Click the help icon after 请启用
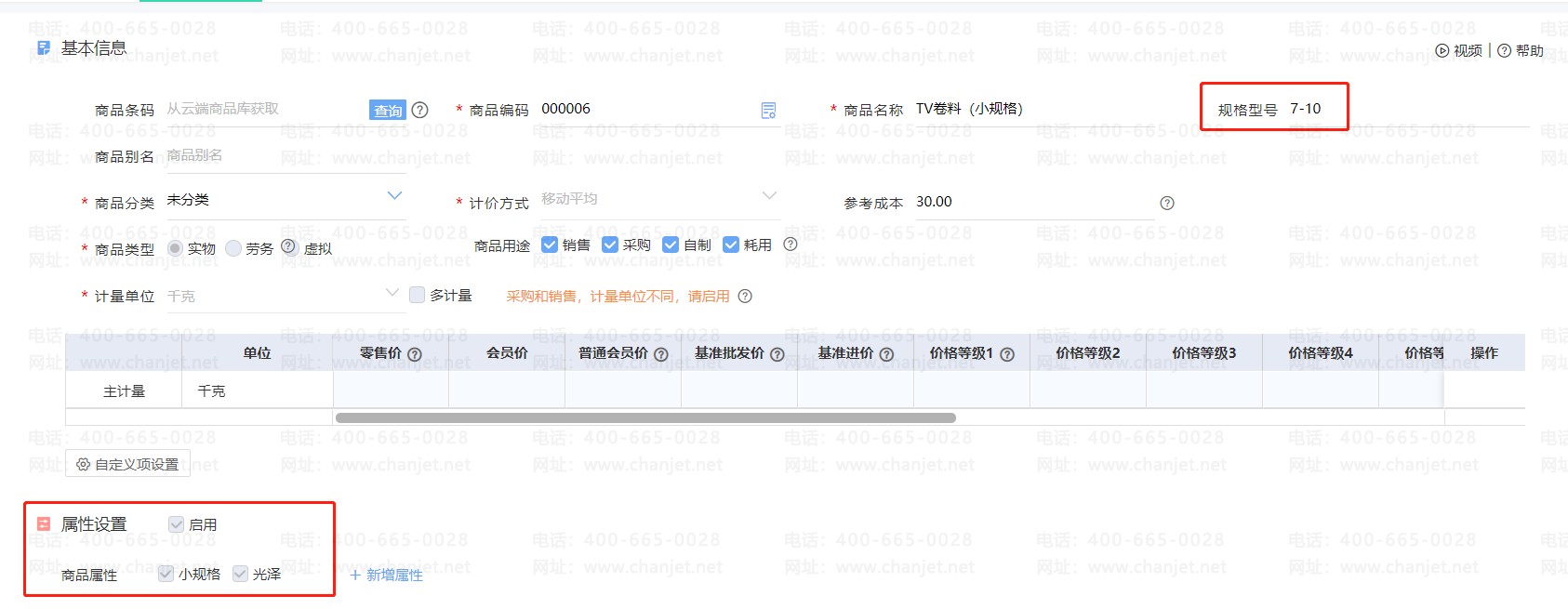 [745, 297]
